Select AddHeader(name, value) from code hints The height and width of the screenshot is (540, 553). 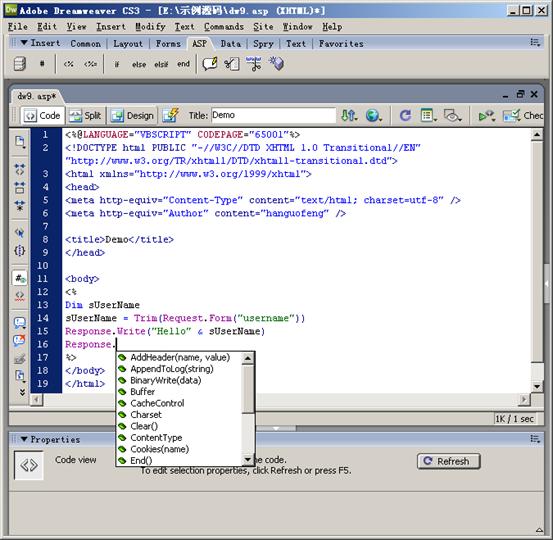coord(180,357)
